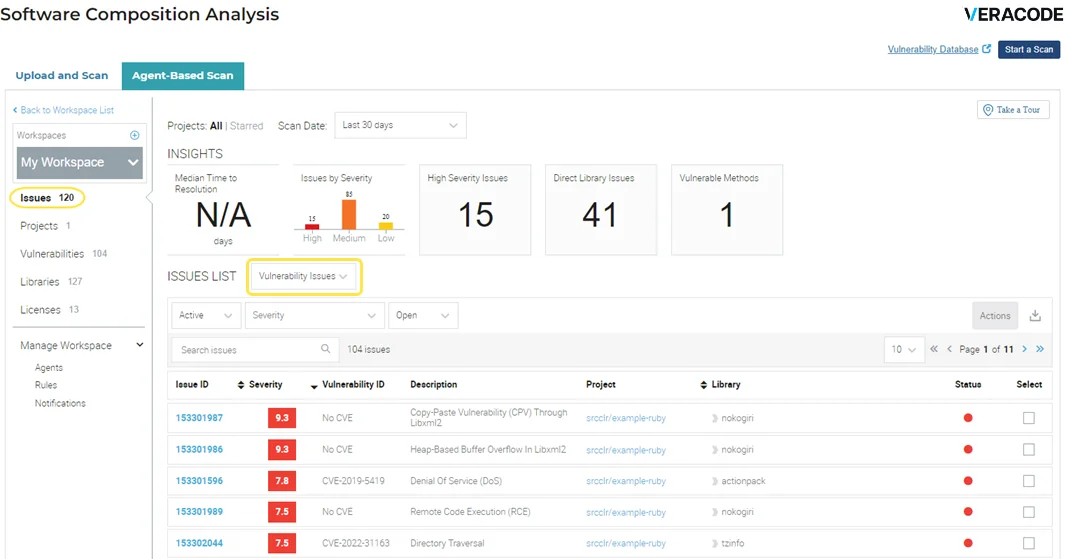Click the back chevron by Back to Workspace List

(x=15, y=110)
